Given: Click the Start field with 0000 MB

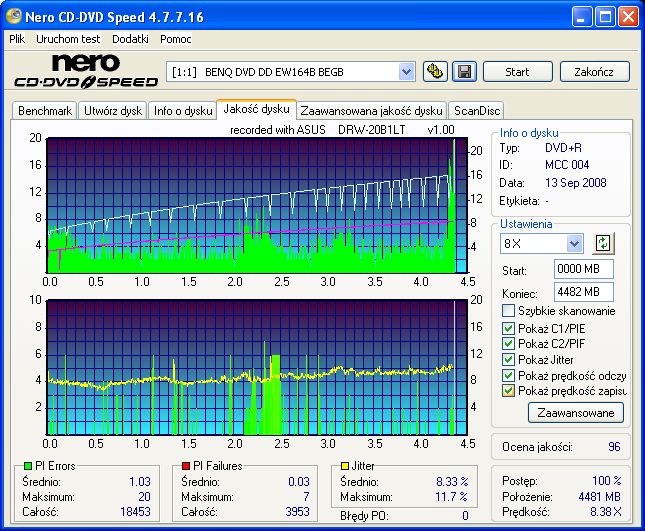Looking at the screenshot, I should click(584, 269).
